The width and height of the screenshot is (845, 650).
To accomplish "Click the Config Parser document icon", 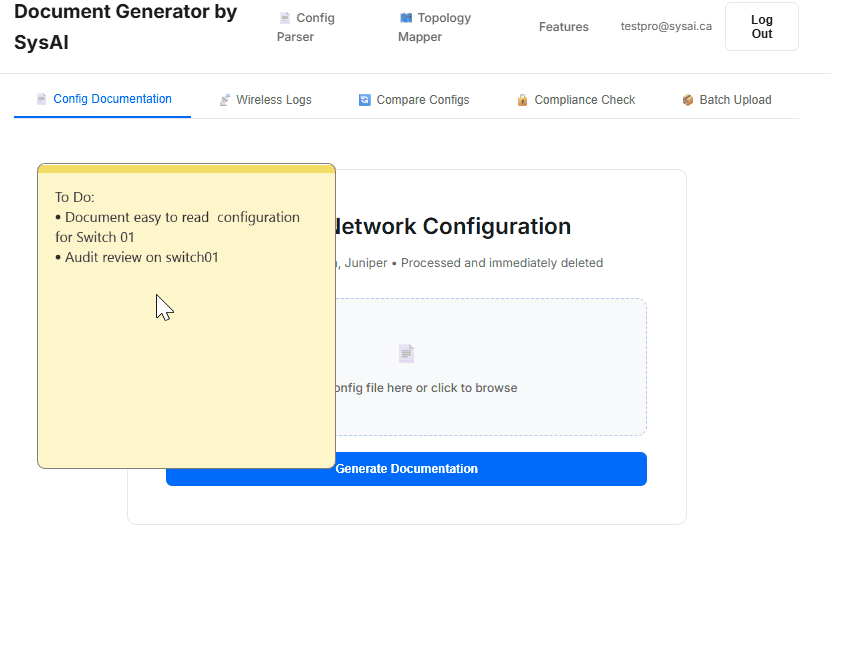I will click(285, 18).
